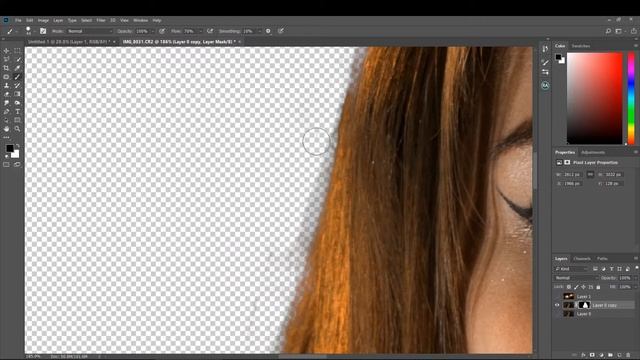Select the Eraser tool
Image resolution: width=640 pixels, height=360 pixels.
pos(6,94)
